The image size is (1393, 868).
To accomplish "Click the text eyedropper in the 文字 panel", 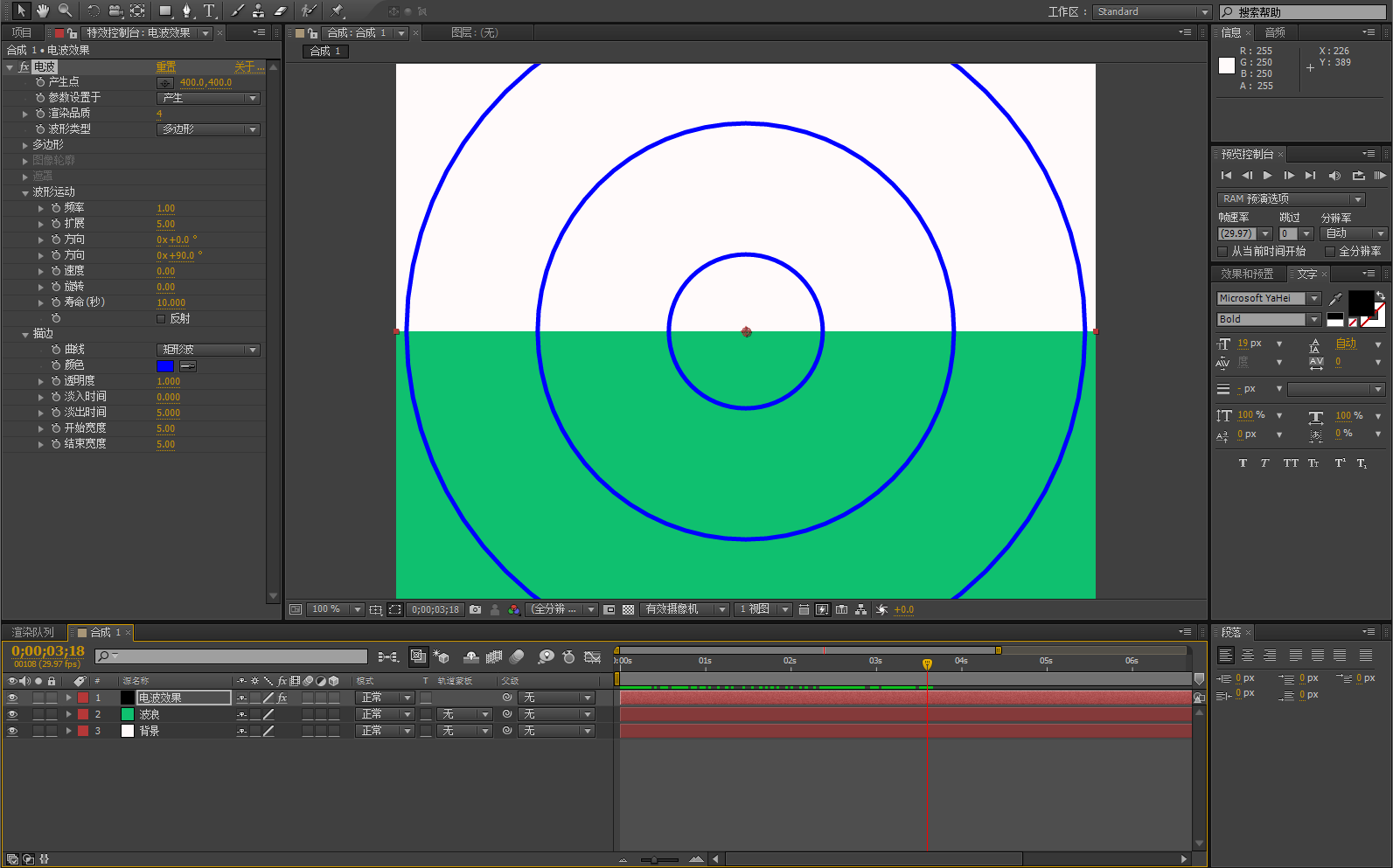I will click(1335, 299).
